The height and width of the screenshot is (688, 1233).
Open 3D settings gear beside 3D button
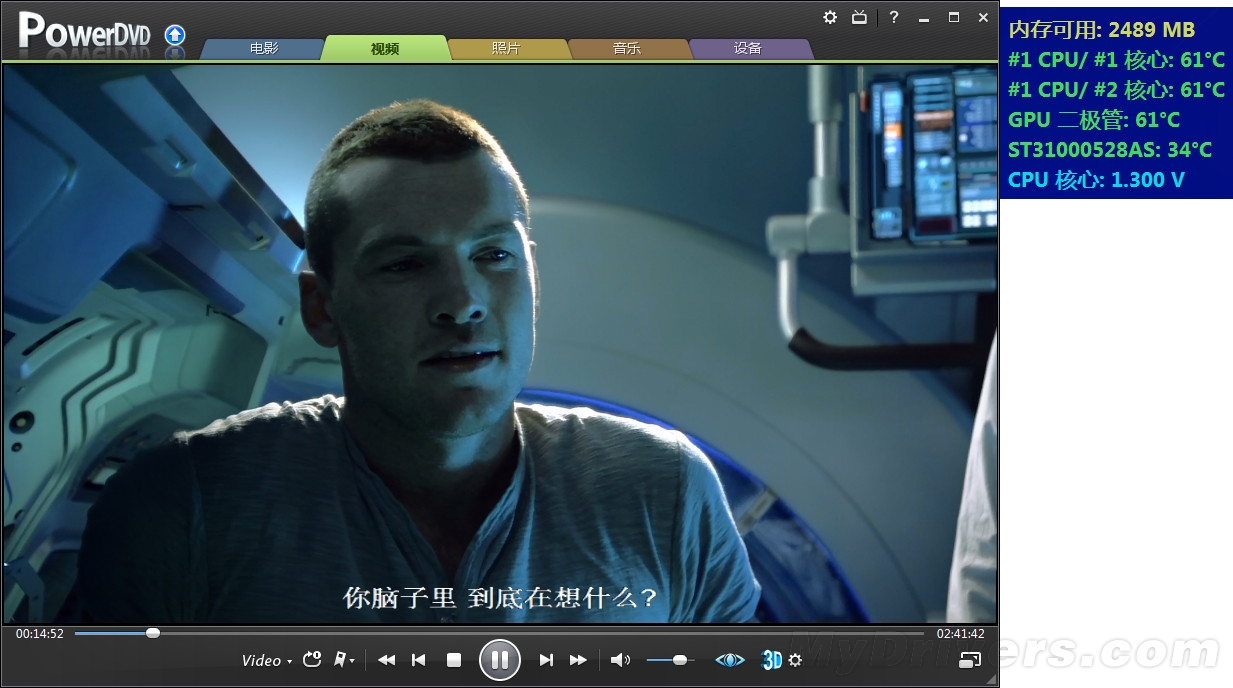(795, 660)
